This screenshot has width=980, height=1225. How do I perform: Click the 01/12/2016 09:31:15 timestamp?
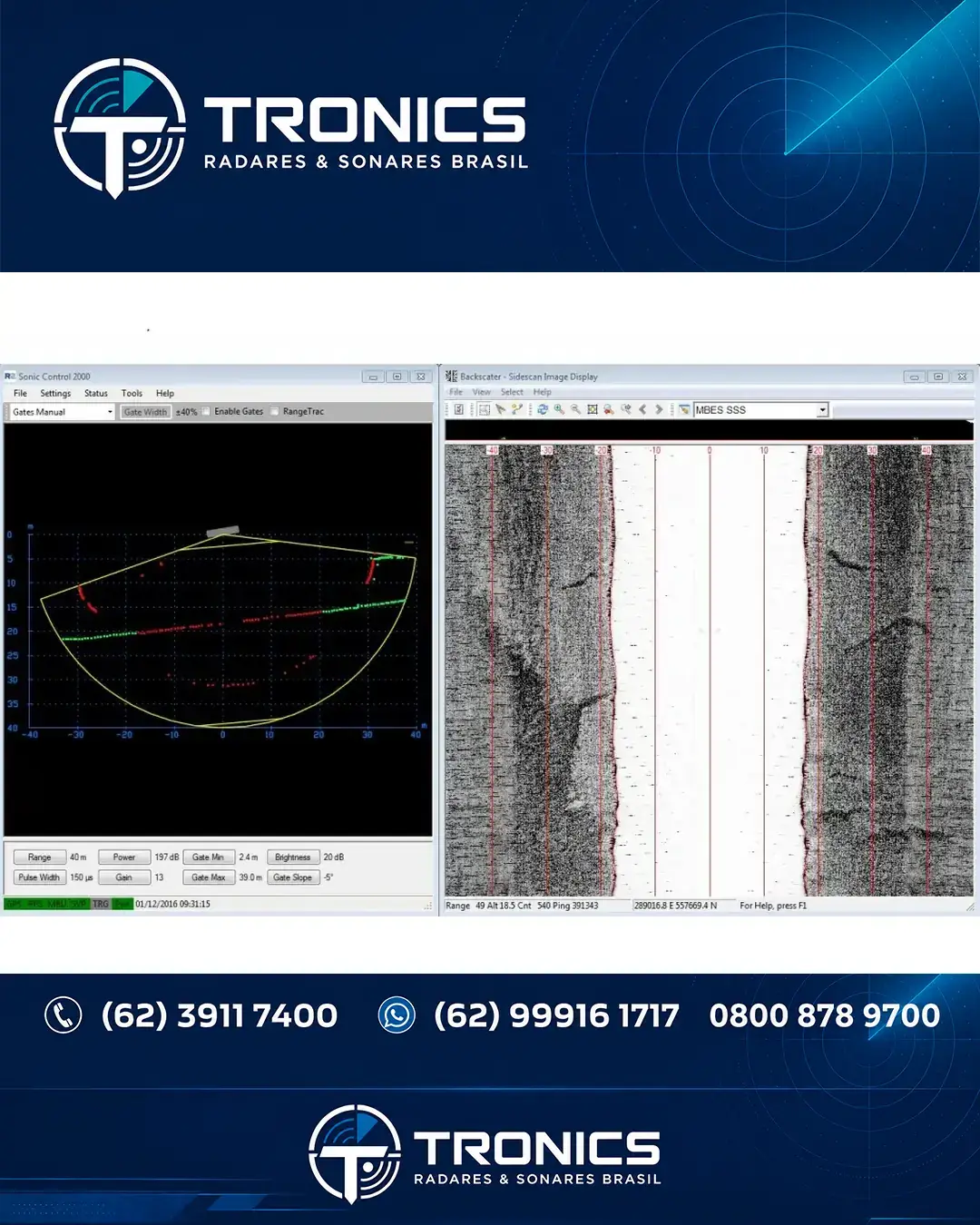click(x=173, y=904)
